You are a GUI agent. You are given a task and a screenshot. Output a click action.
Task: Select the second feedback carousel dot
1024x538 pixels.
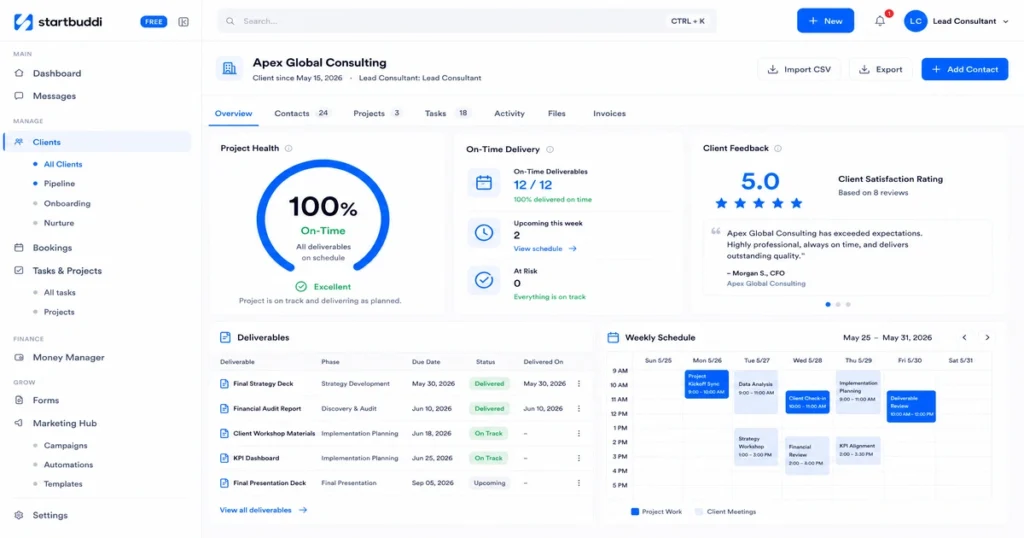coord(838,304)
